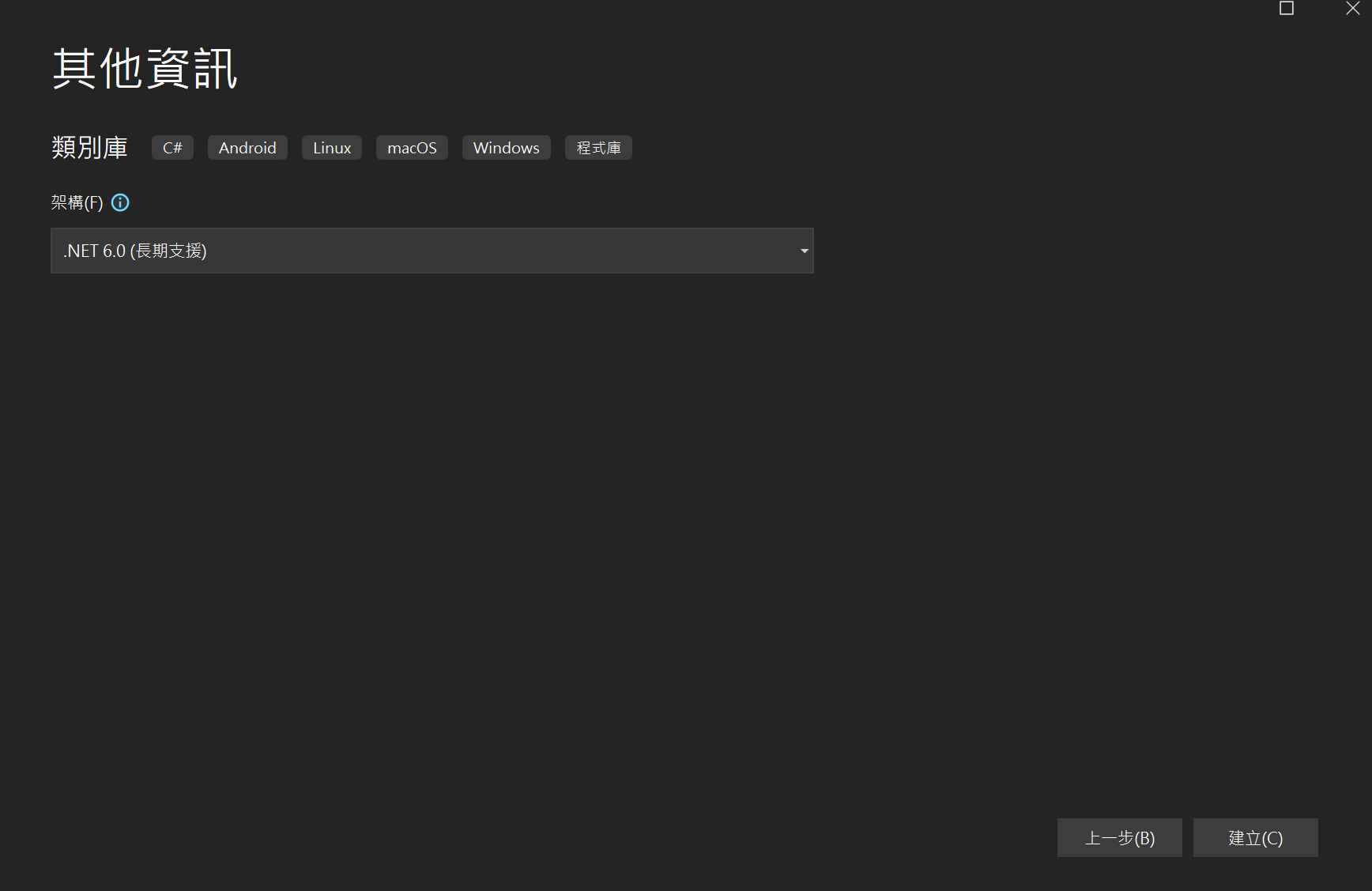Click the 架構(F) field label

pos(77,203)
